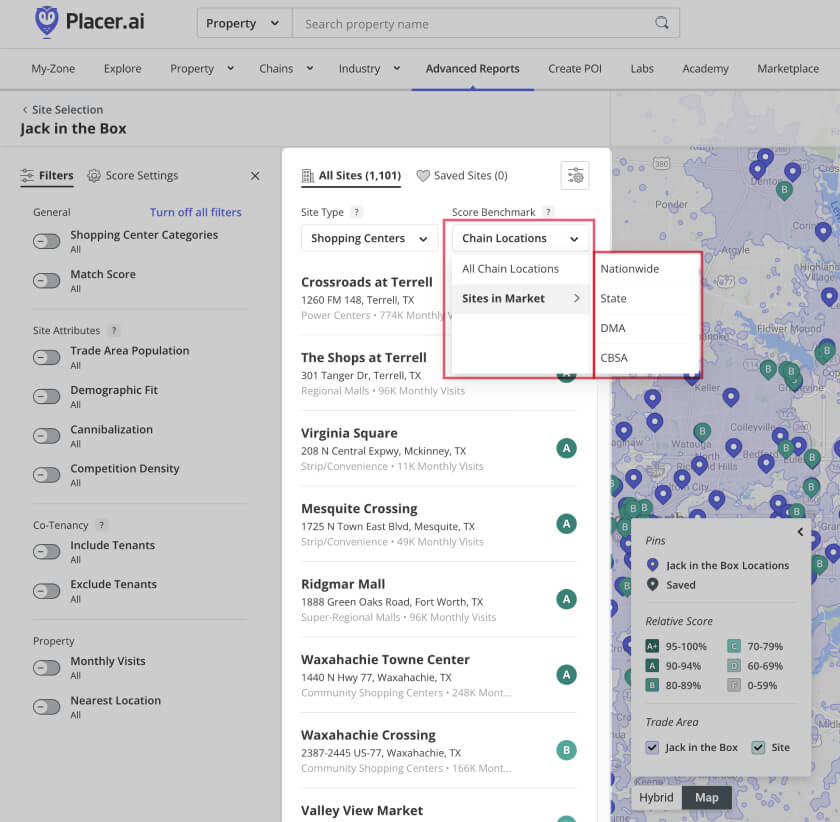This screenshot has height=822, width=840.
Task: Click the B 80-89% score swatch
Action: (652, 685)
